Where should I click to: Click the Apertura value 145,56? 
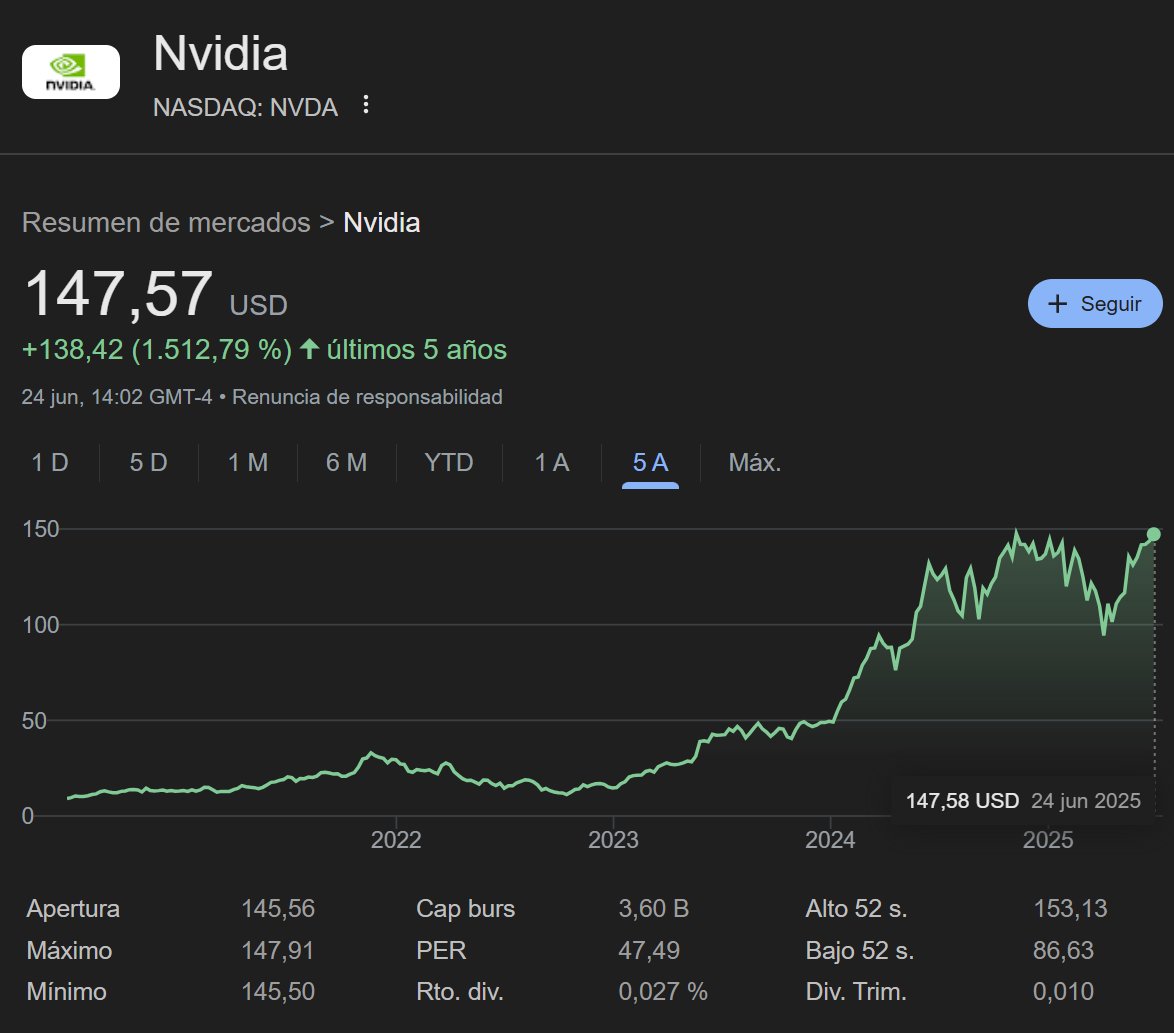point(278,908)
